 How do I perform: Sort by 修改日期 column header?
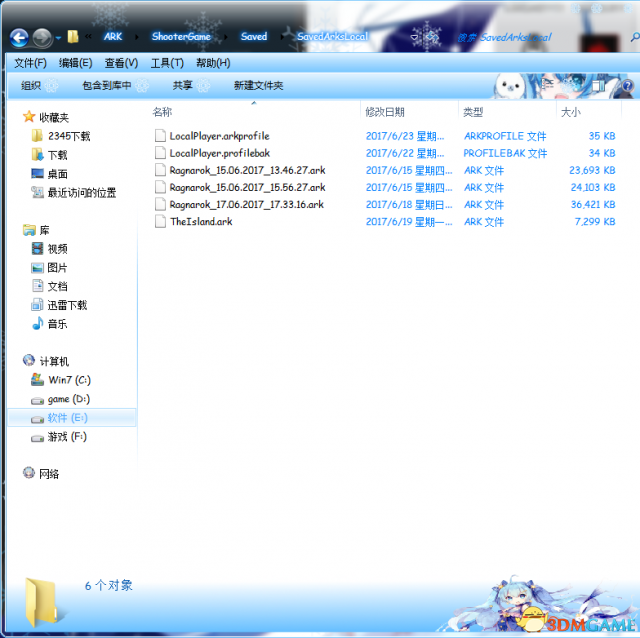click(385, 112)
